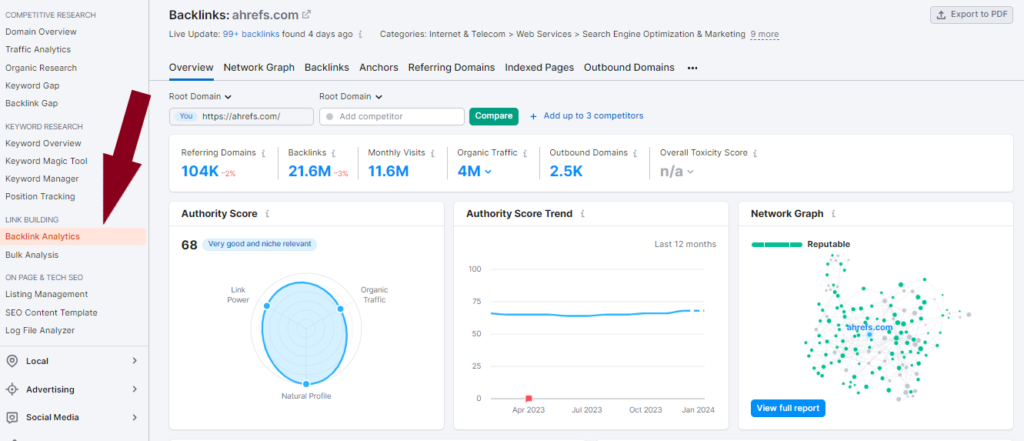Open first Root Domain dropdown
Image resolution: width=1024 pixels, height=441 pixels.
click(x=200, y=96)
